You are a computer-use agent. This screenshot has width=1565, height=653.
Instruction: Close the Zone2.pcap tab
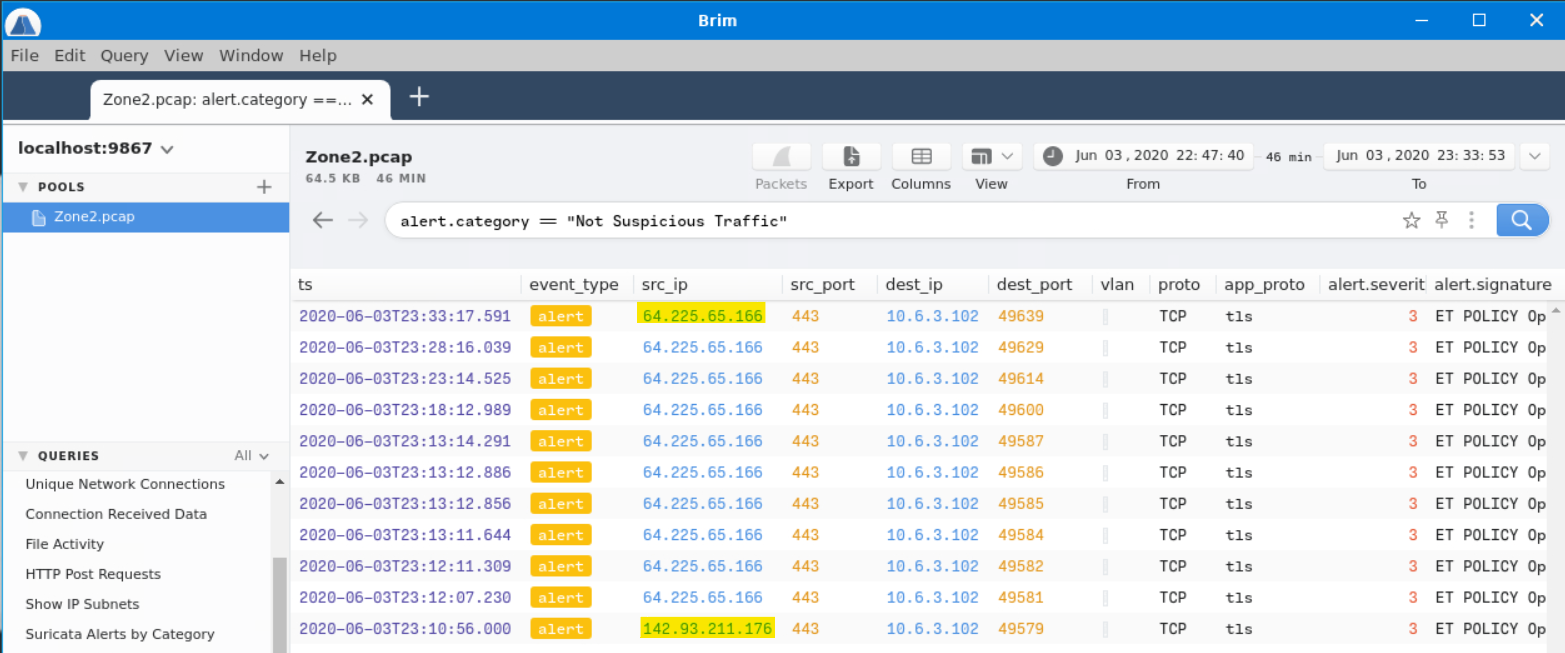368,100
